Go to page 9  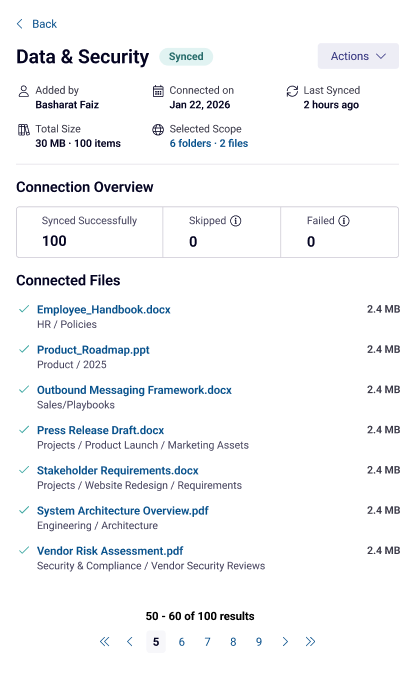[x=259, y=642]
